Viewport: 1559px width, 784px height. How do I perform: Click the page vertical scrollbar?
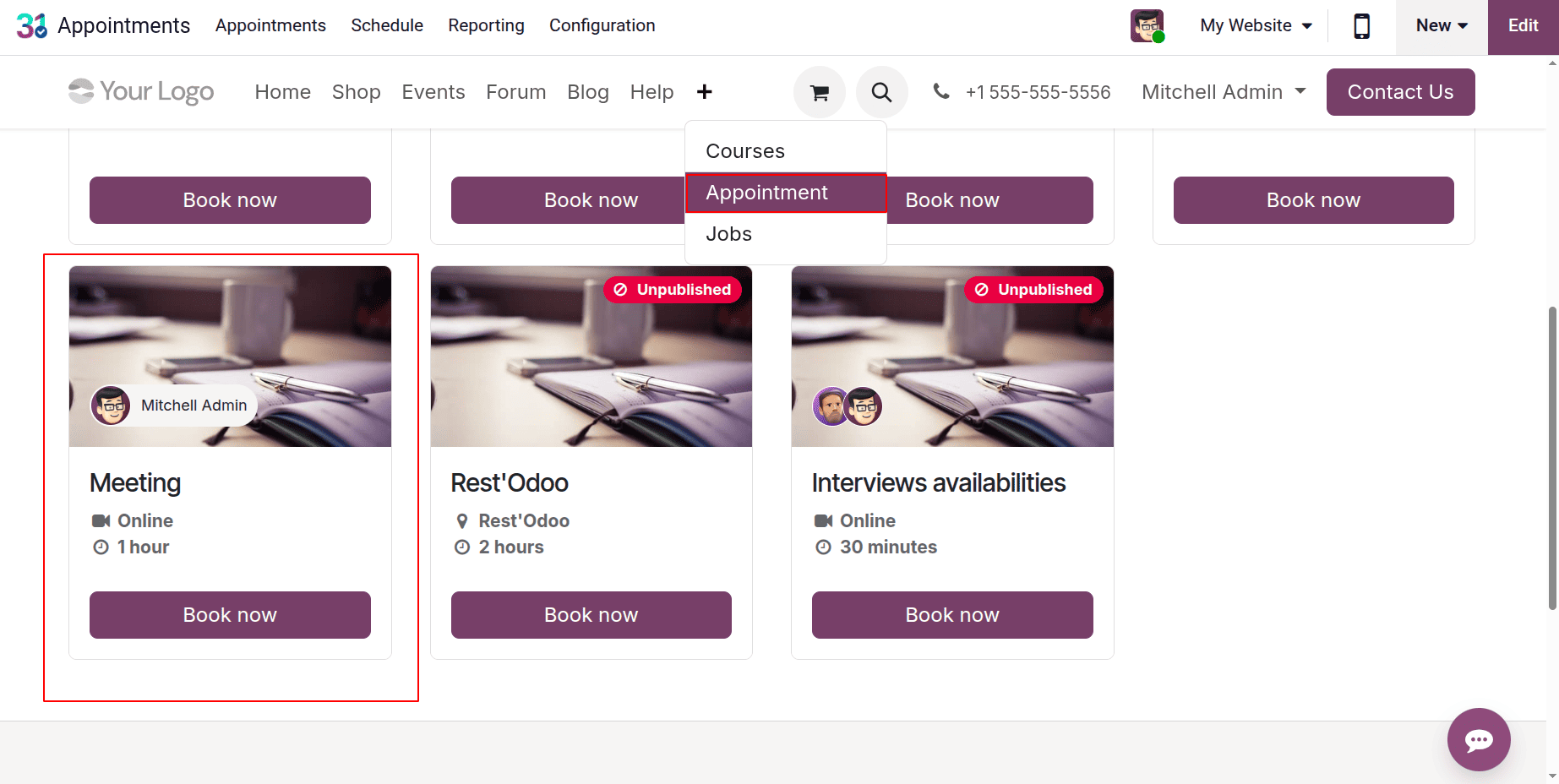click(x=1552, y=457)
